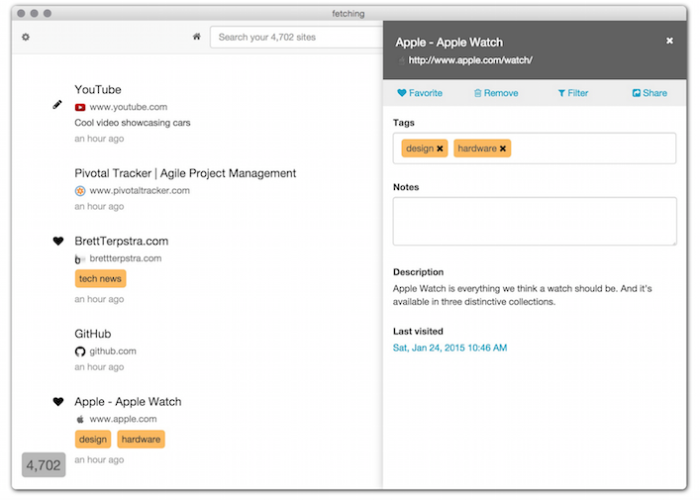This screenshot has width=700, height=500.
Task: Click the YouTube favicon
Action: pyautogui.click(x=80, y=107)
